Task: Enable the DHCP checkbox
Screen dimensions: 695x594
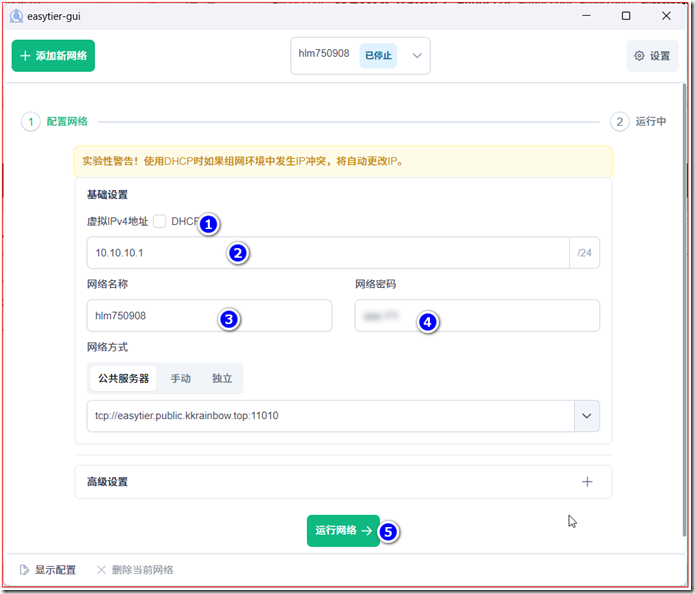Action: 160,221
